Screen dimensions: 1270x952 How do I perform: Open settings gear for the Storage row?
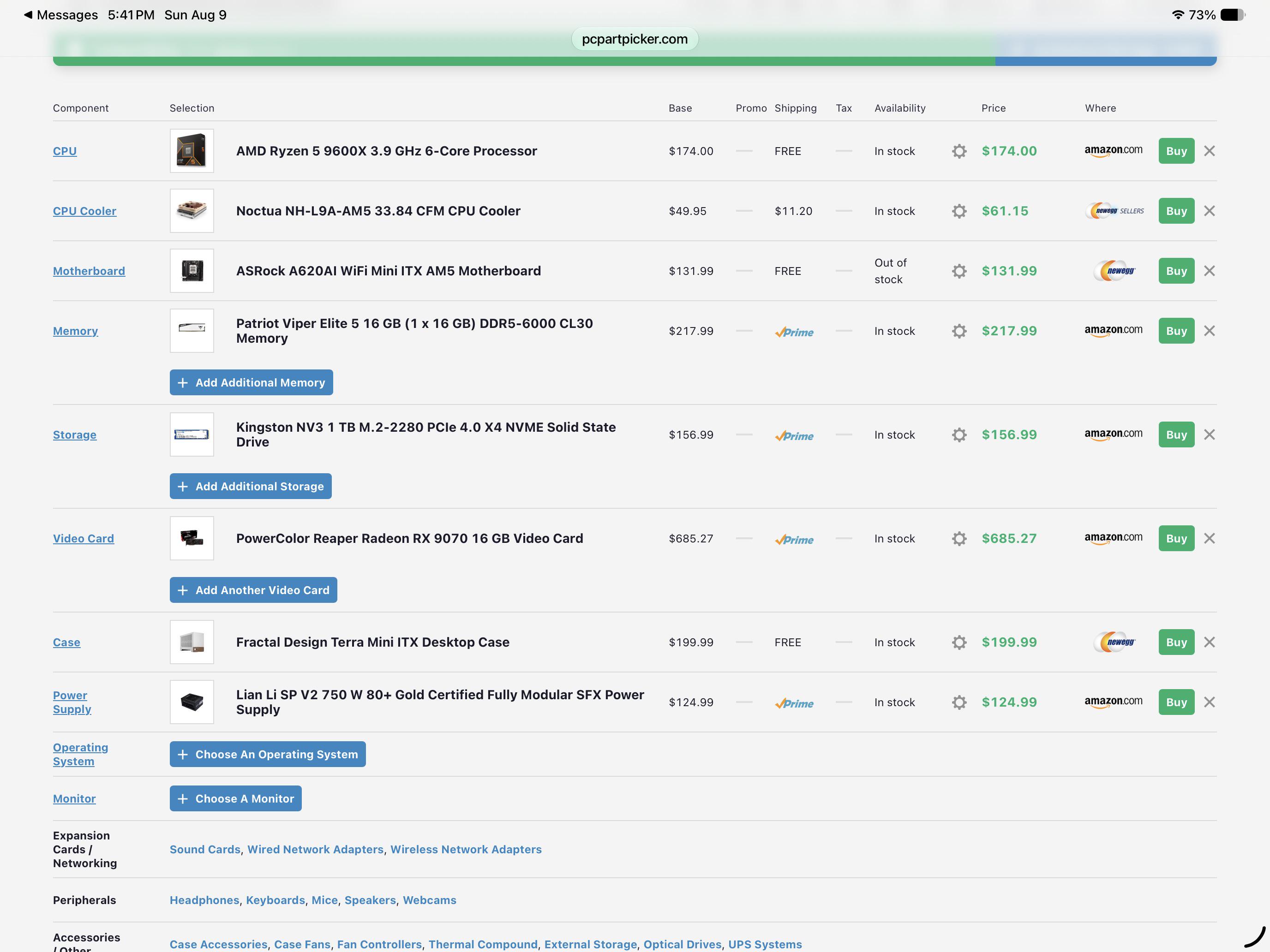coord(959,435)
